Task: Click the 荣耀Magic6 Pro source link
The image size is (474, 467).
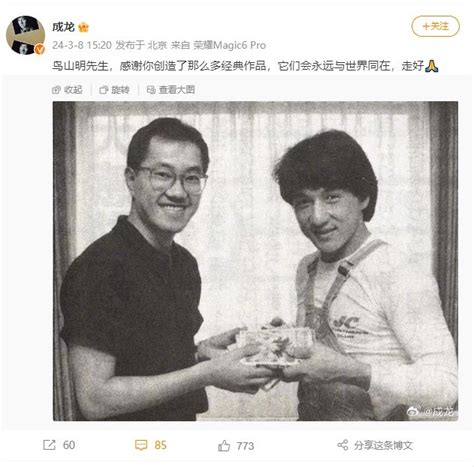Action: point(230,45)
